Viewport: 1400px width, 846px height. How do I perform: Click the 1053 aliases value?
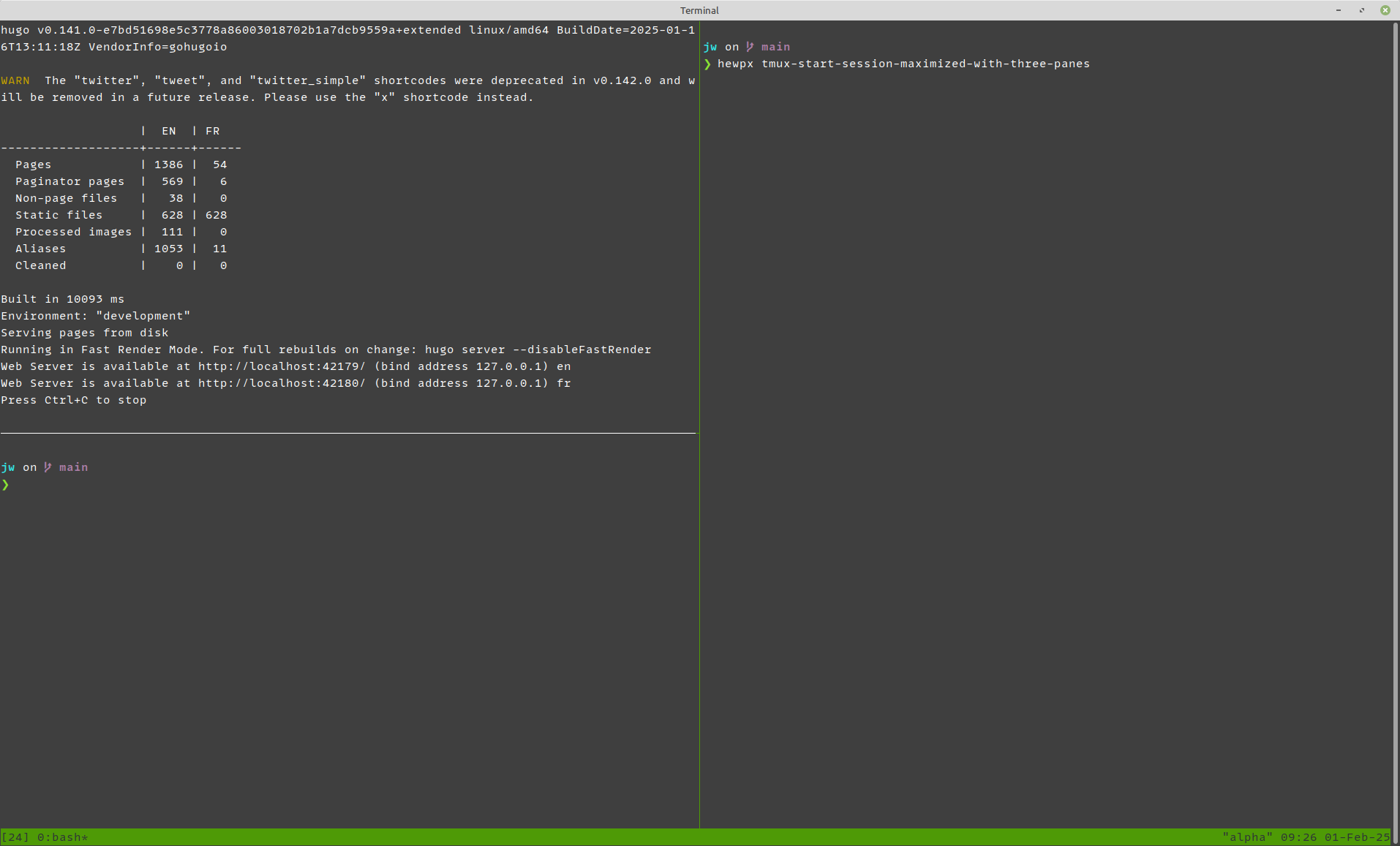(x=169, y=249)
